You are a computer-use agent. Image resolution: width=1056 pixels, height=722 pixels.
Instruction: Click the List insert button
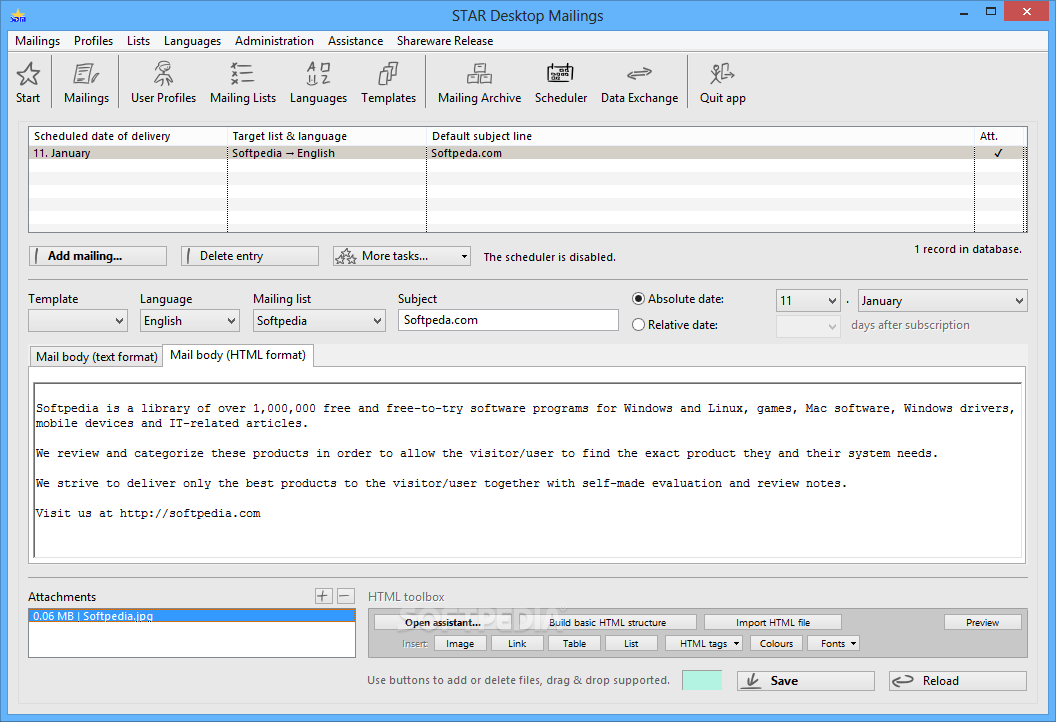click(631, 643)
